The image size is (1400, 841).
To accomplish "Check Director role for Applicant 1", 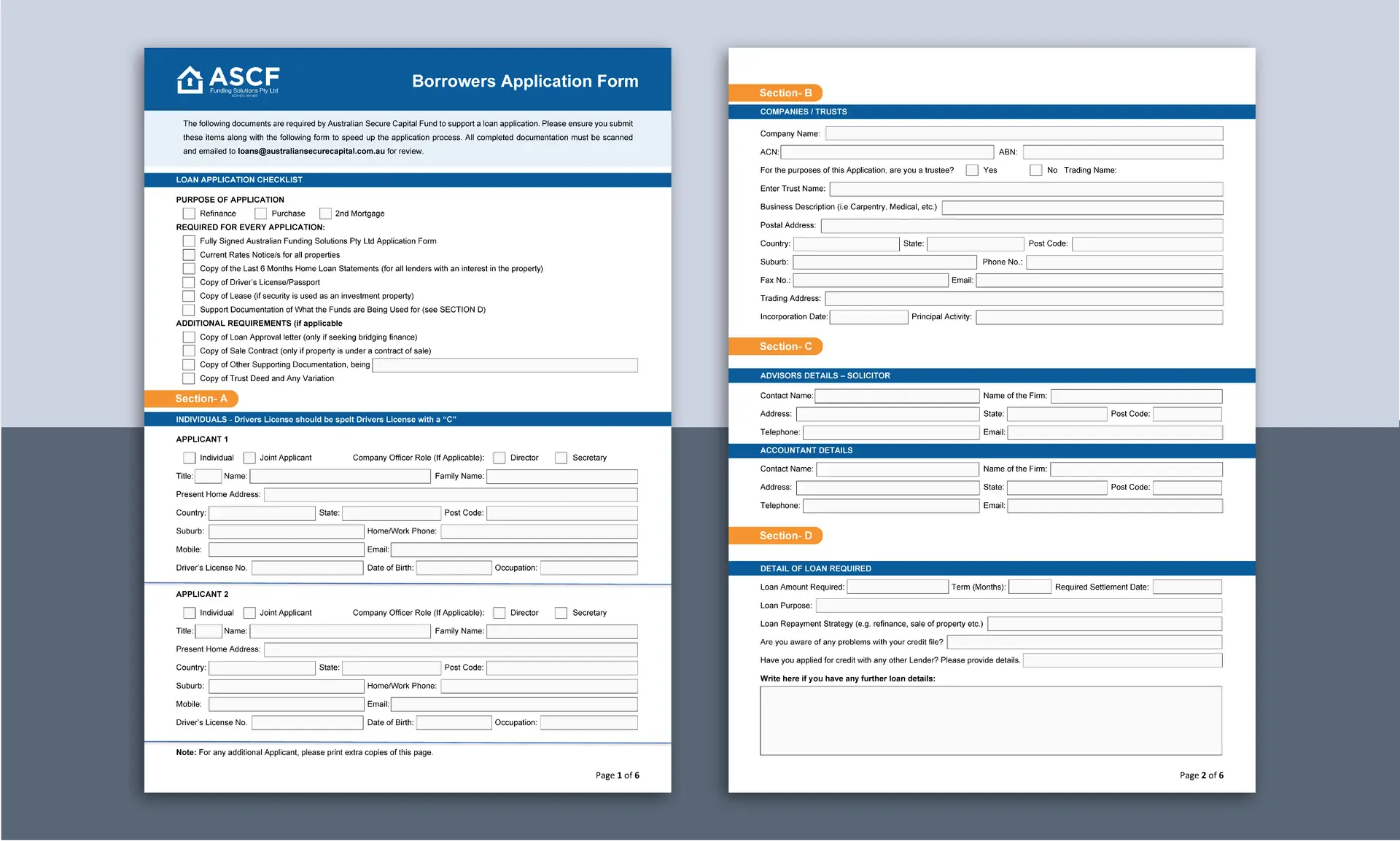I will pyautogui.click(x=499, y=457).
